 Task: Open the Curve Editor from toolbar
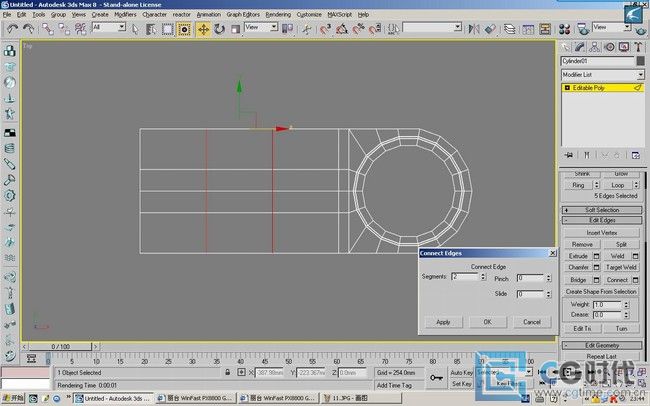528,29
